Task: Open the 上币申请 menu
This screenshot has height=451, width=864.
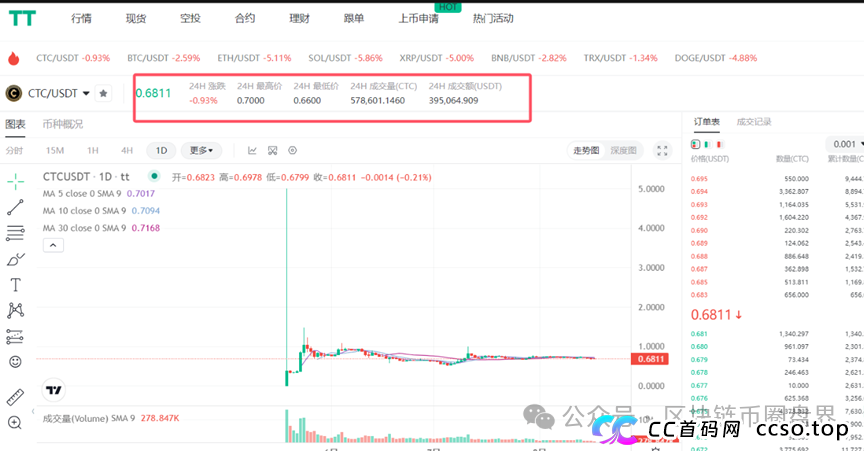Action: tap(419, 19)
